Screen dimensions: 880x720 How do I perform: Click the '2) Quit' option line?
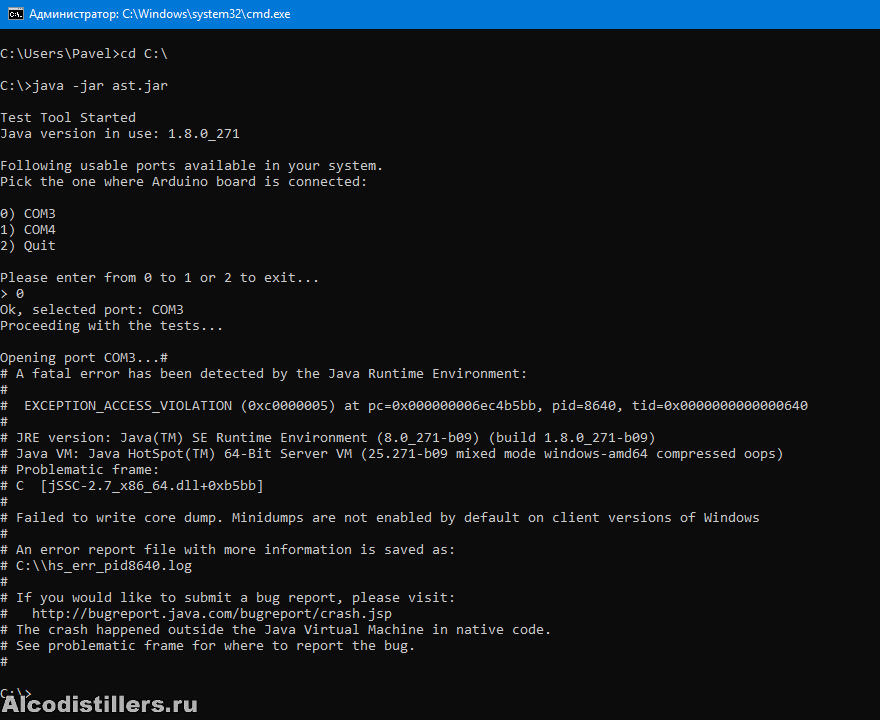point(28,246)
